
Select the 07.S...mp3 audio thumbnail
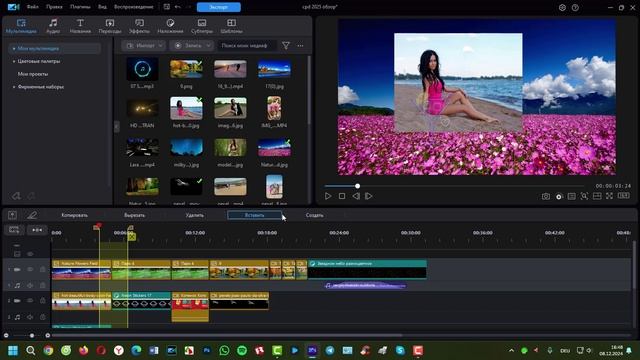[x=142, y=69]
